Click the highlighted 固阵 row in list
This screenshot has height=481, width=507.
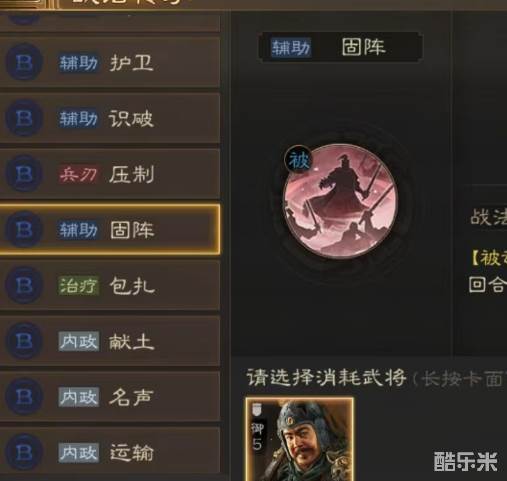(x=110, y=230)
